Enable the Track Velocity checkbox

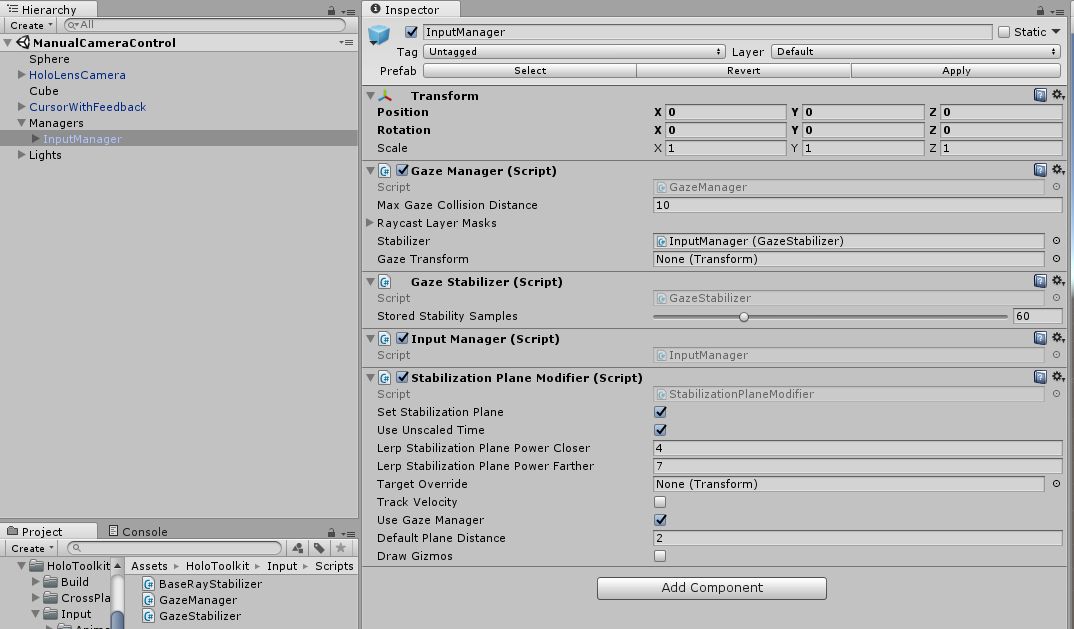(660, 502)
